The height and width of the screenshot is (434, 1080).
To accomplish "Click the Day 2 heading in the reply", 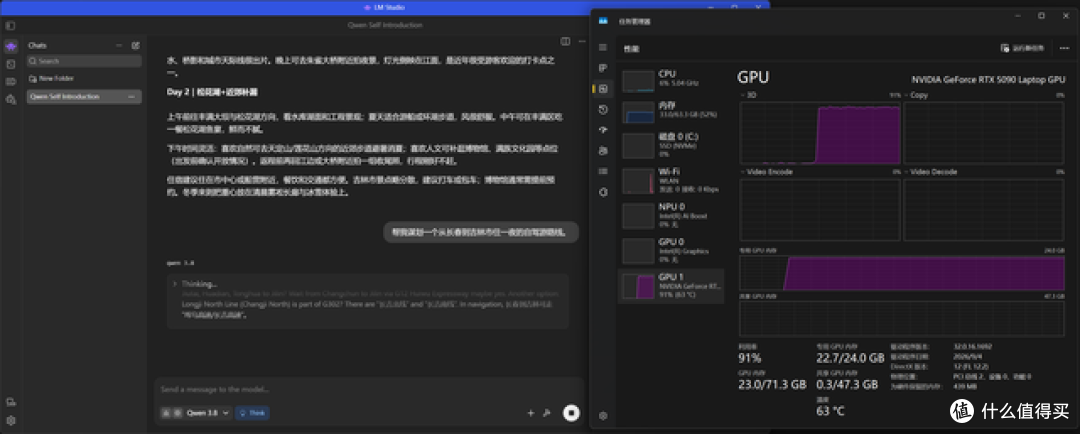I will pyautogui.click(x=212, y=92).
